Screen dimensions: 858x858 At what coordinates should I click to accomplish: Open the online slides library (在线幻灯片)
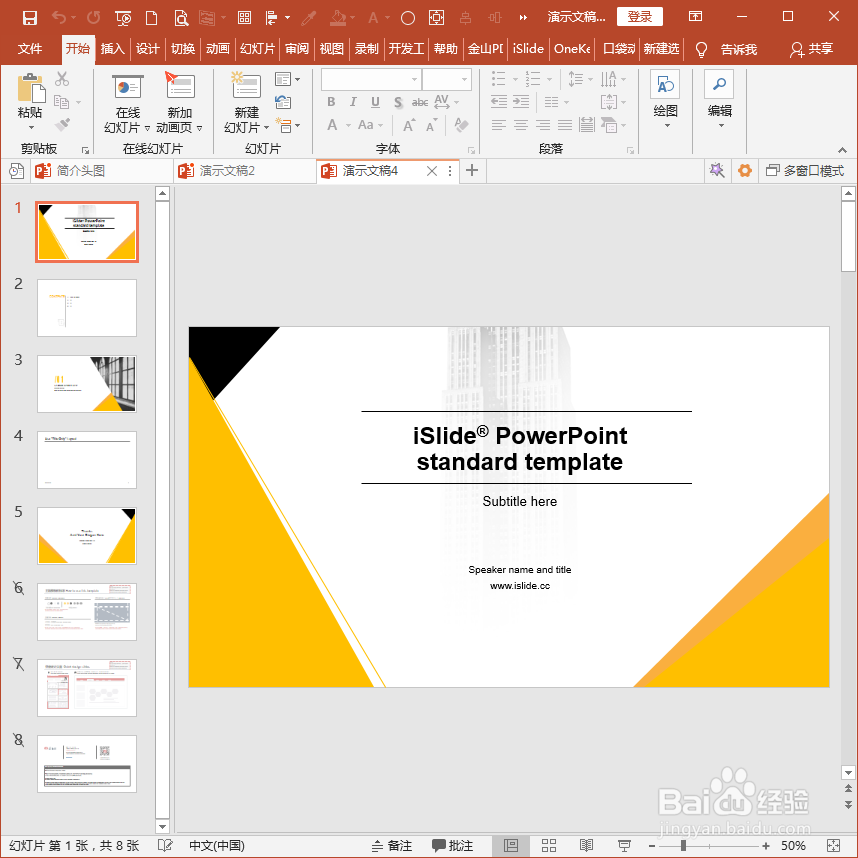[127, 104]
